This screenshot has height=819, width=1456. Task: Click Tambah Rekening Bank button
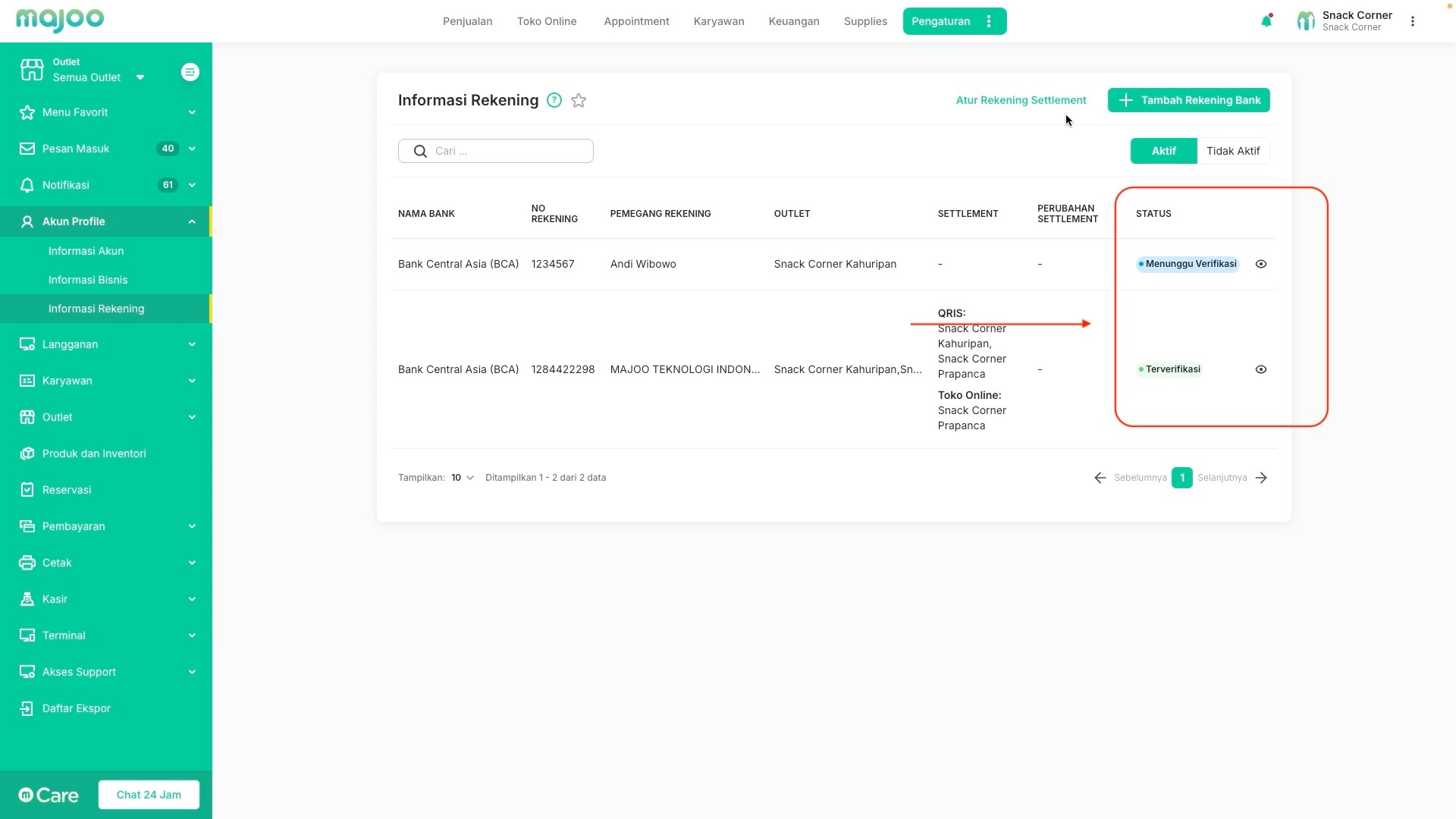[1188, 100]
